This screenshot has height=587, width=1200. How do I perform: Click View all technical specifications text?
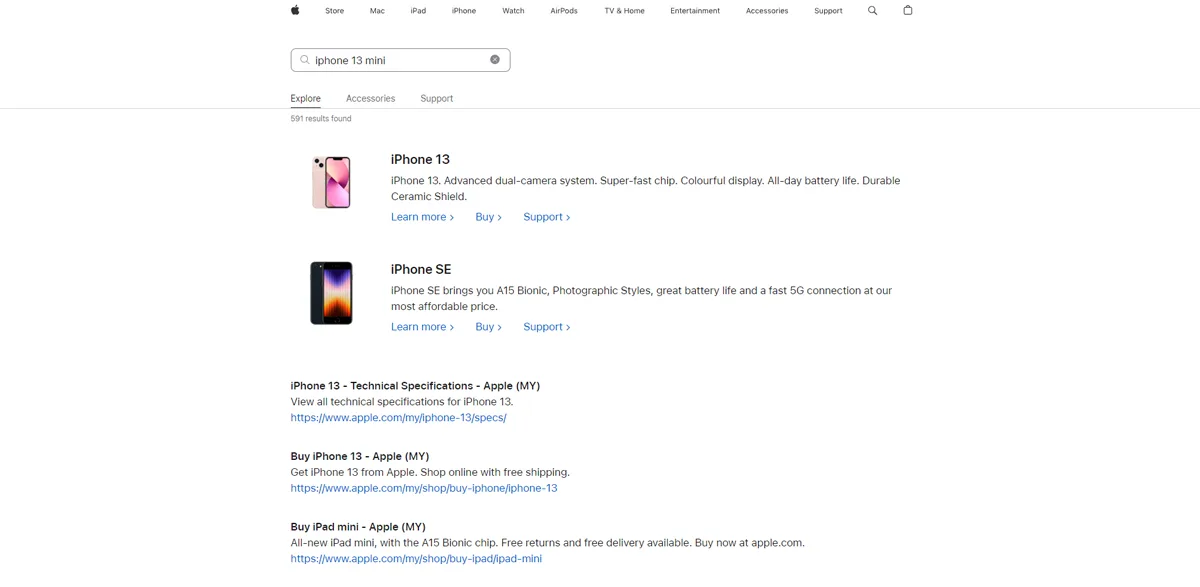[402, 402]
